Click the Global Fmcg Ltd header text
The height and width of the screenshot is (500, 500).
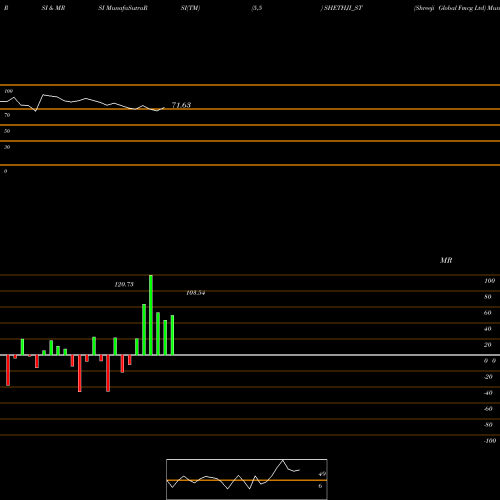click(462, 8)
